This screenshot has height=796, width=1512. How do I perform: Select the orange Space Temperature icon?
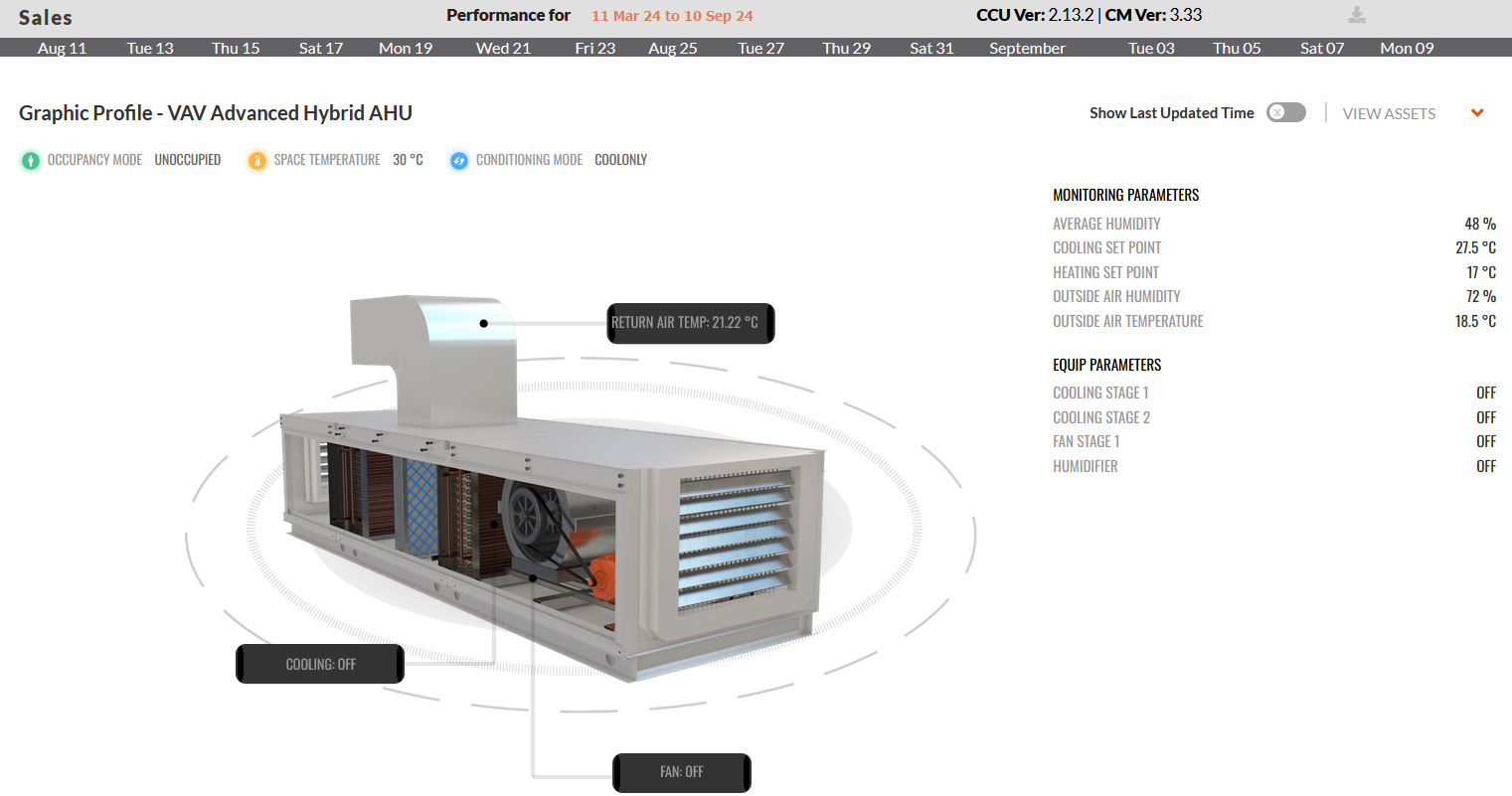pyautogui.click(x=258, y=159)
